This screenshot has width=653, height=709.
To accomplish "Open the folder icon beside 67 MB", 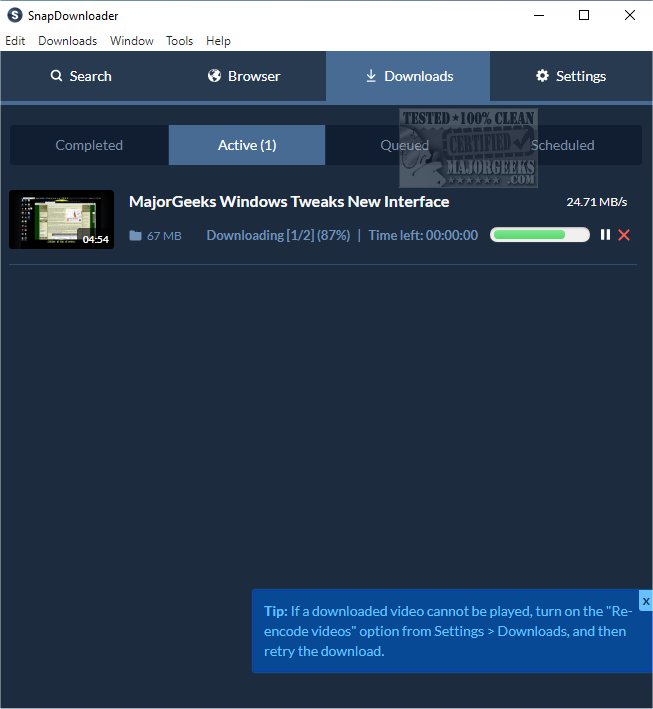I will (x=135, y=236).
